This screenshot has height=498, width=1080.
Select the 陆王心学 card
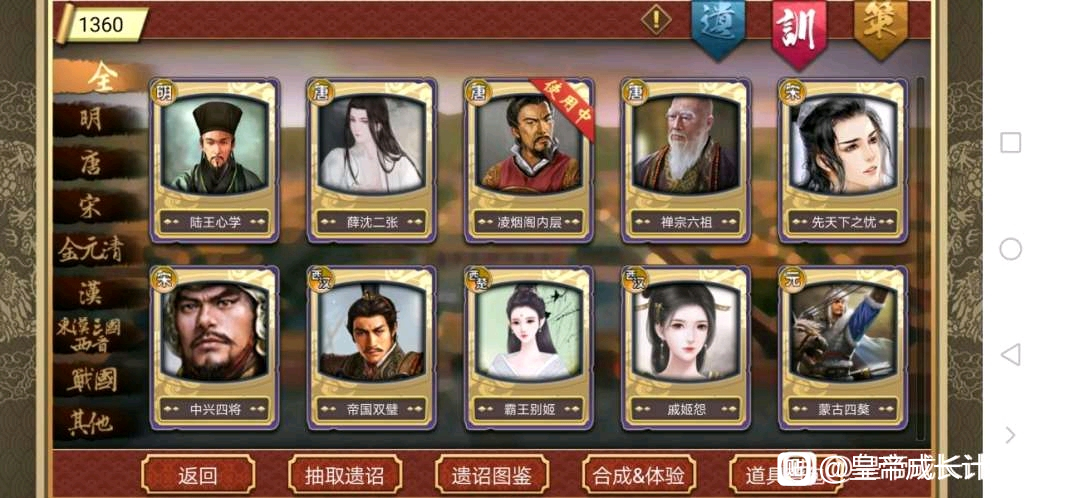pos(215,160)
